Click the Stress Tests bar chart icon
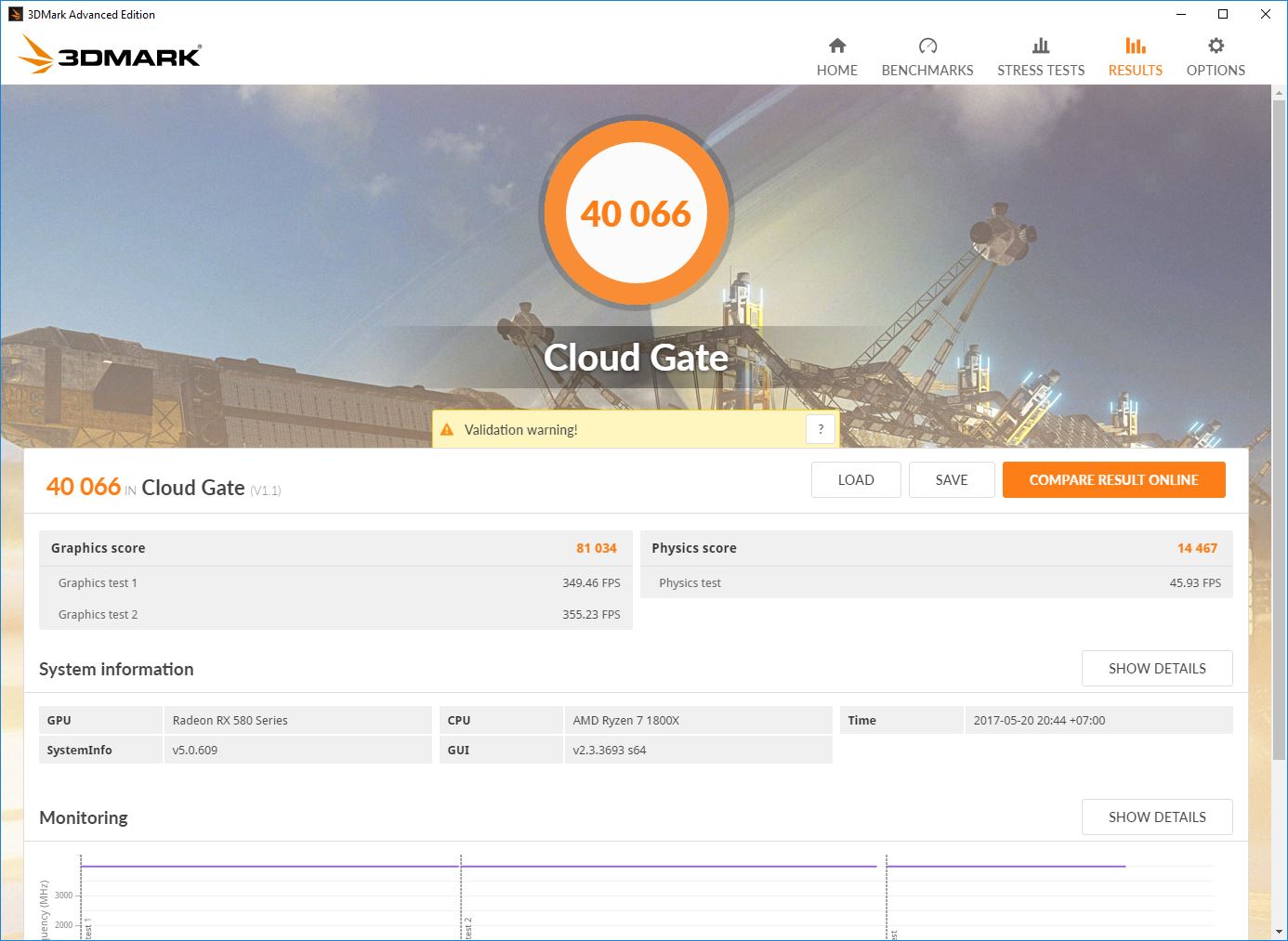1288x941 pixels. (x=1041, y=46)
